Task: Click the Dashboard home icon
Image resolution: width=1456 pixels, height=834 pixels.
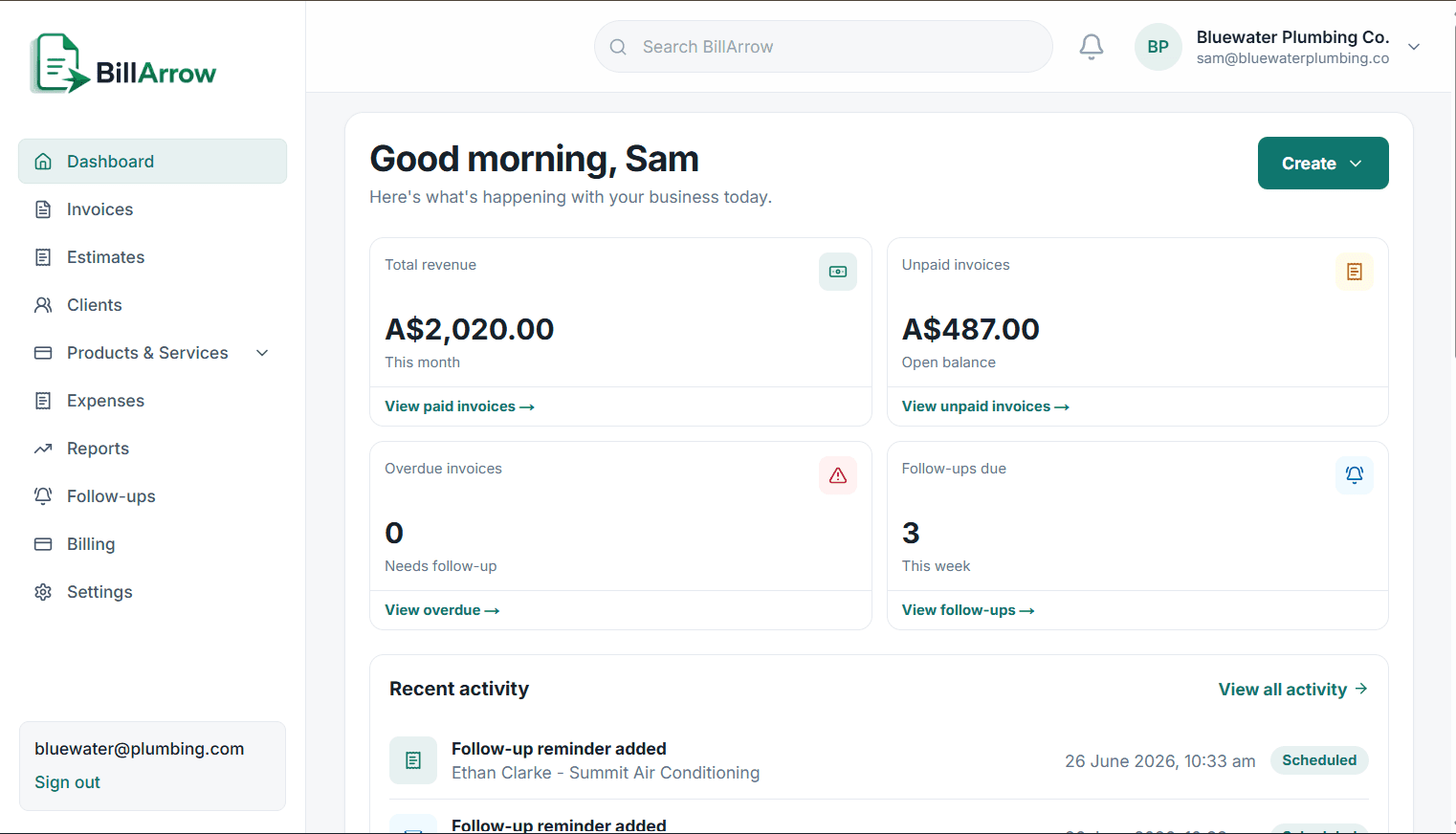Action: point(43,162)
